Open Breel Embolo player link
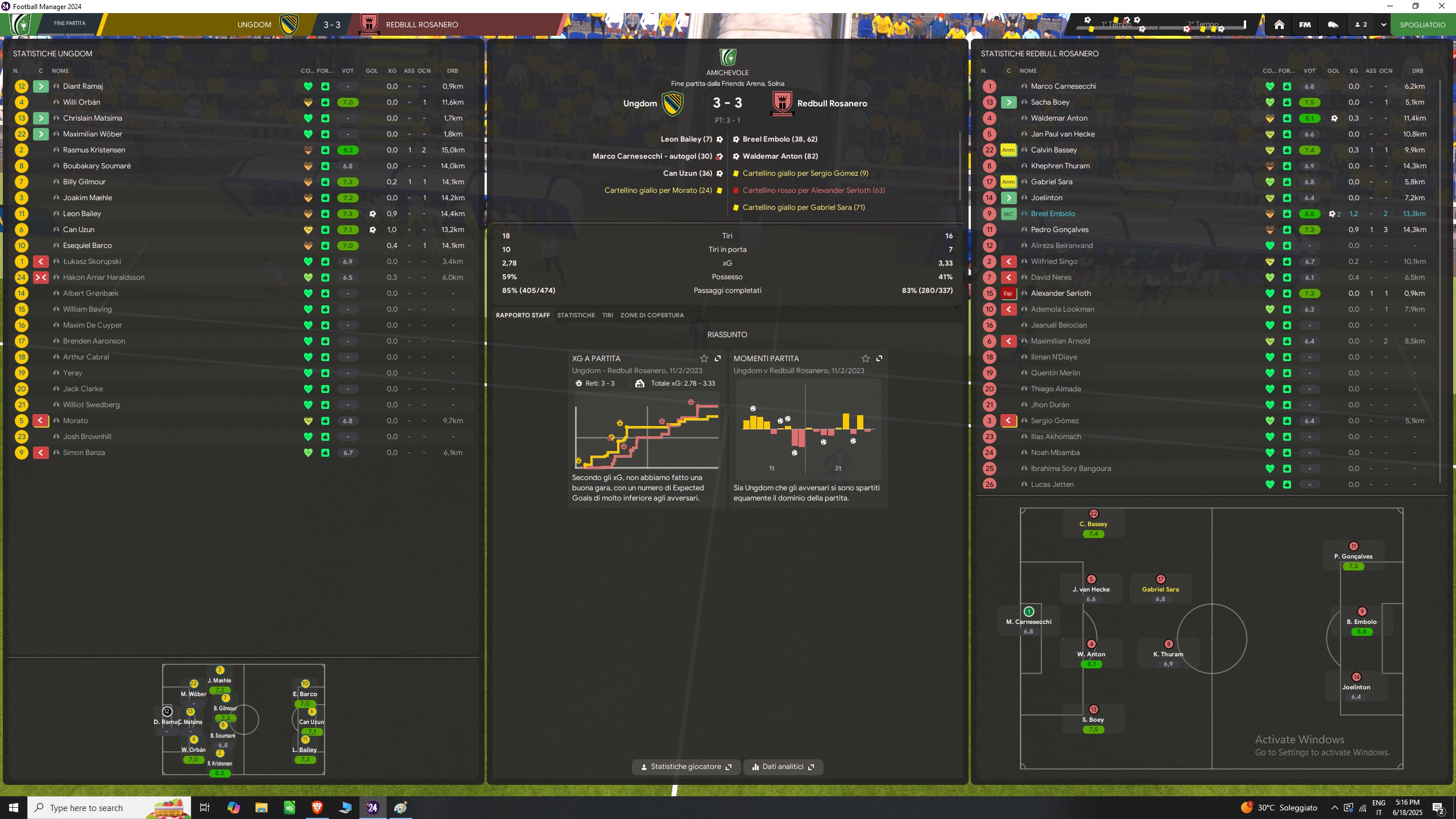This screenshot has height=819, width=1456. coord(1053,214)
